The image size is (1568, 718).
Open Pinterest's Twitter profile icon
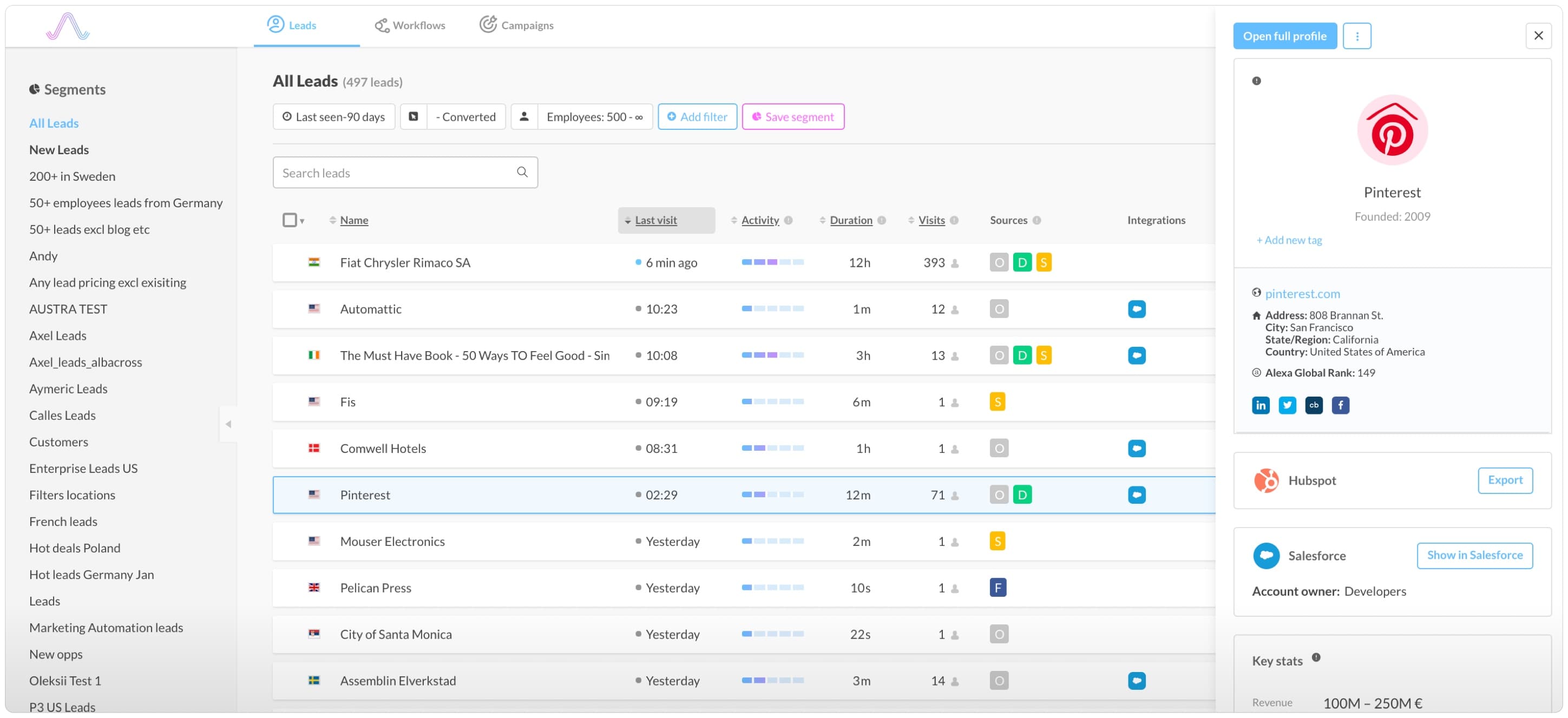coord(1287,405)
